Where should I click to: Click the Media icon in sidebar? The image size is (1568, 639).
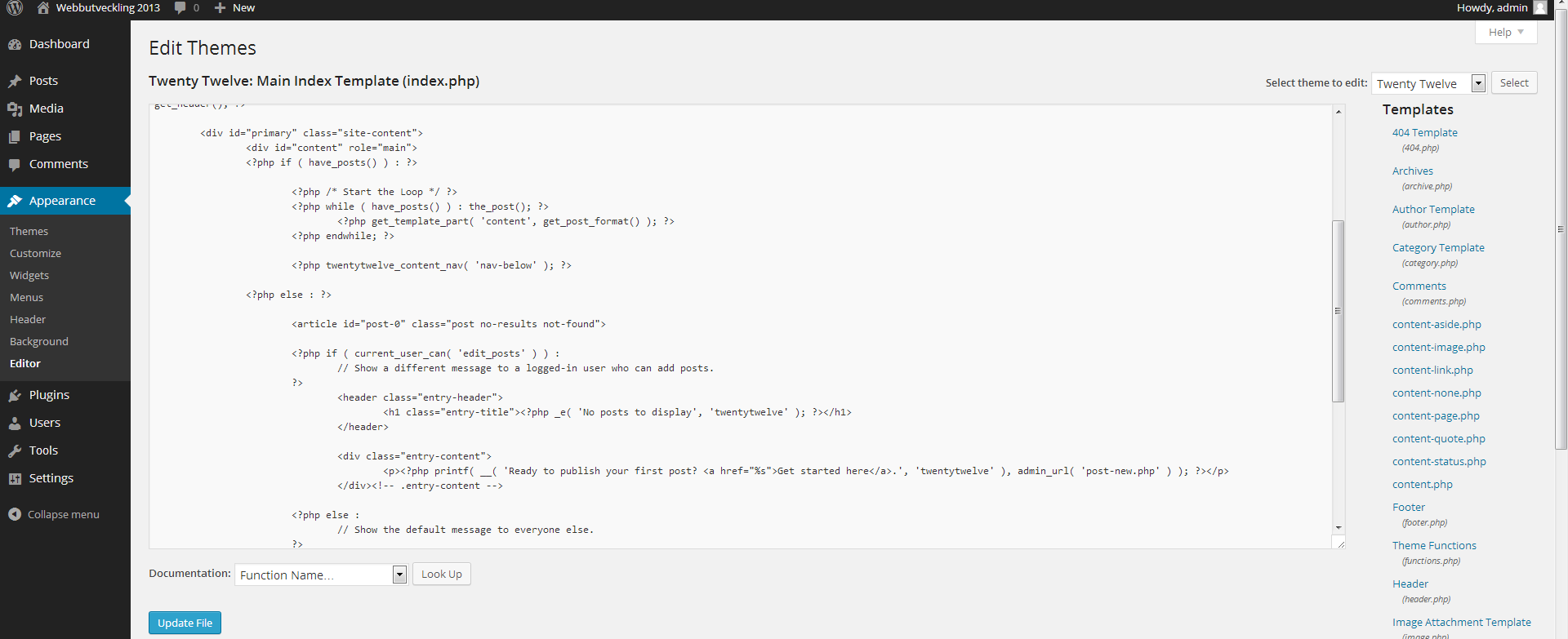pos(15,109)
